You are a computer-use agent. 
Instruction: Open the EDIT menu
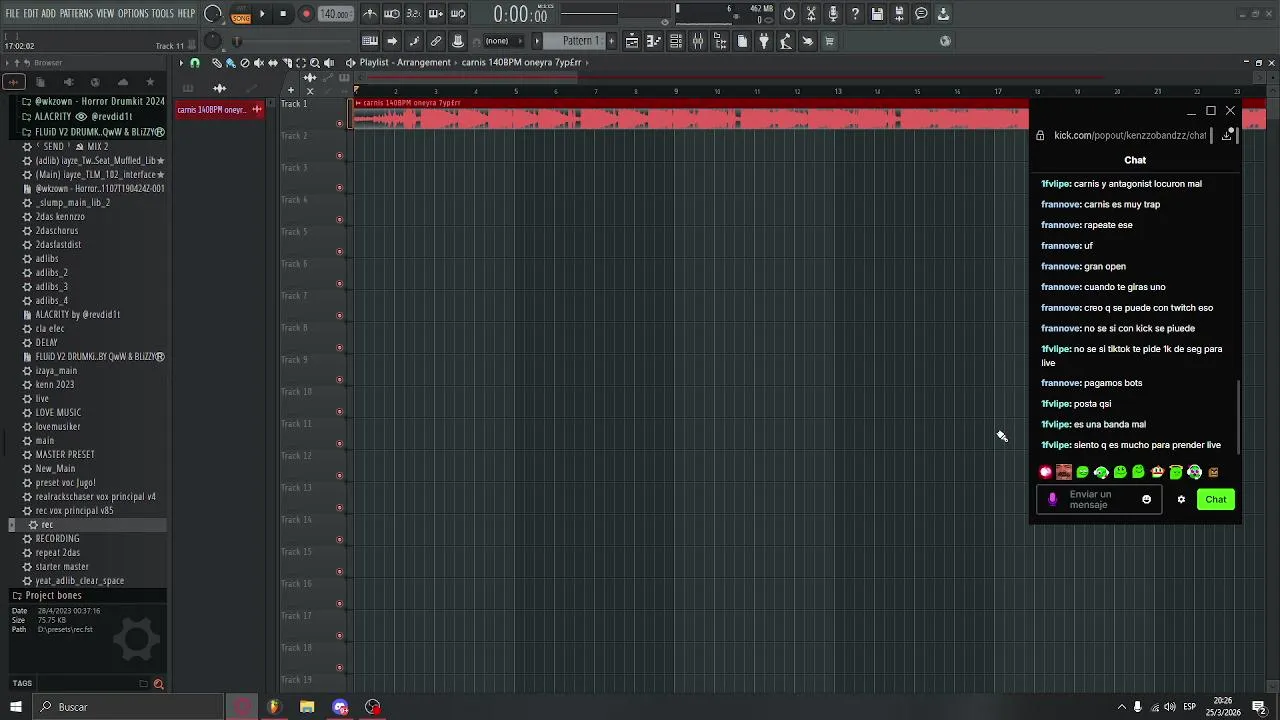pyautogui.click(x=31, y=13)
